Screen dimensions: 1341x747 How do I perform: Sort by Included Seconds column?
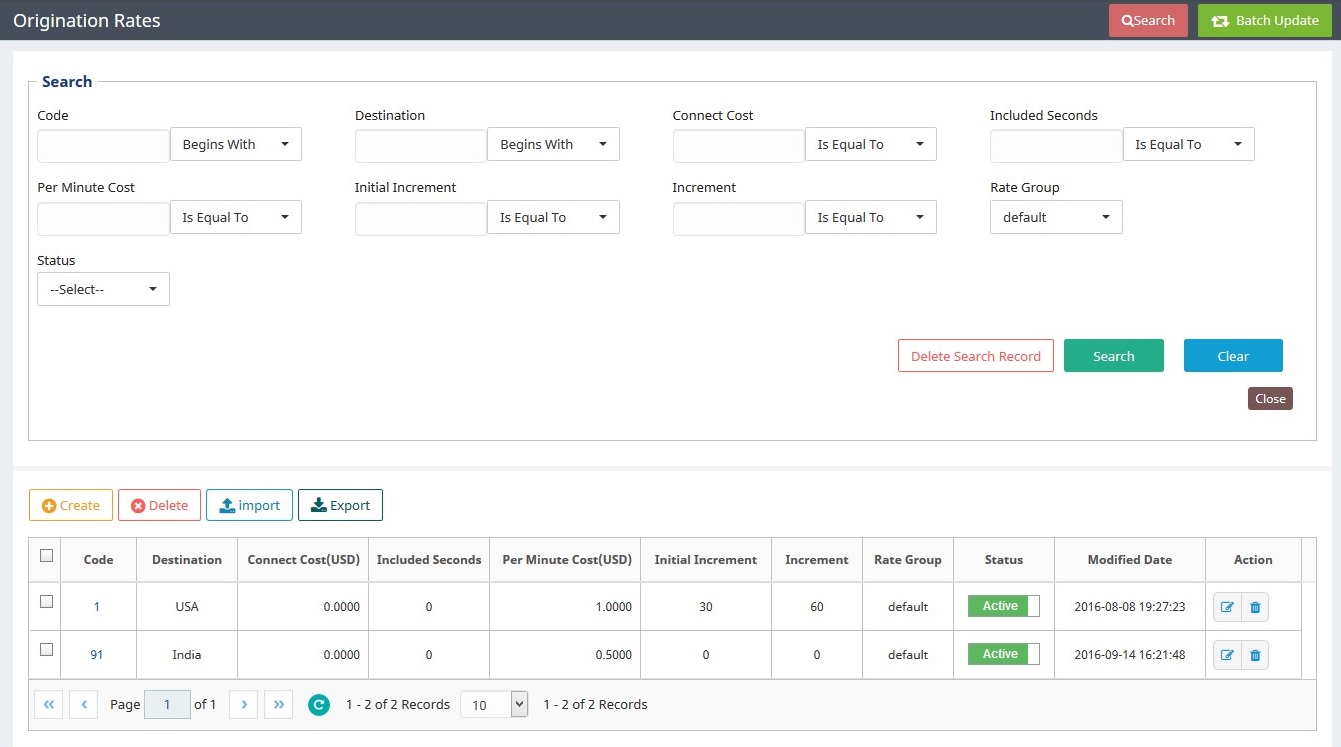click(429, 560)
